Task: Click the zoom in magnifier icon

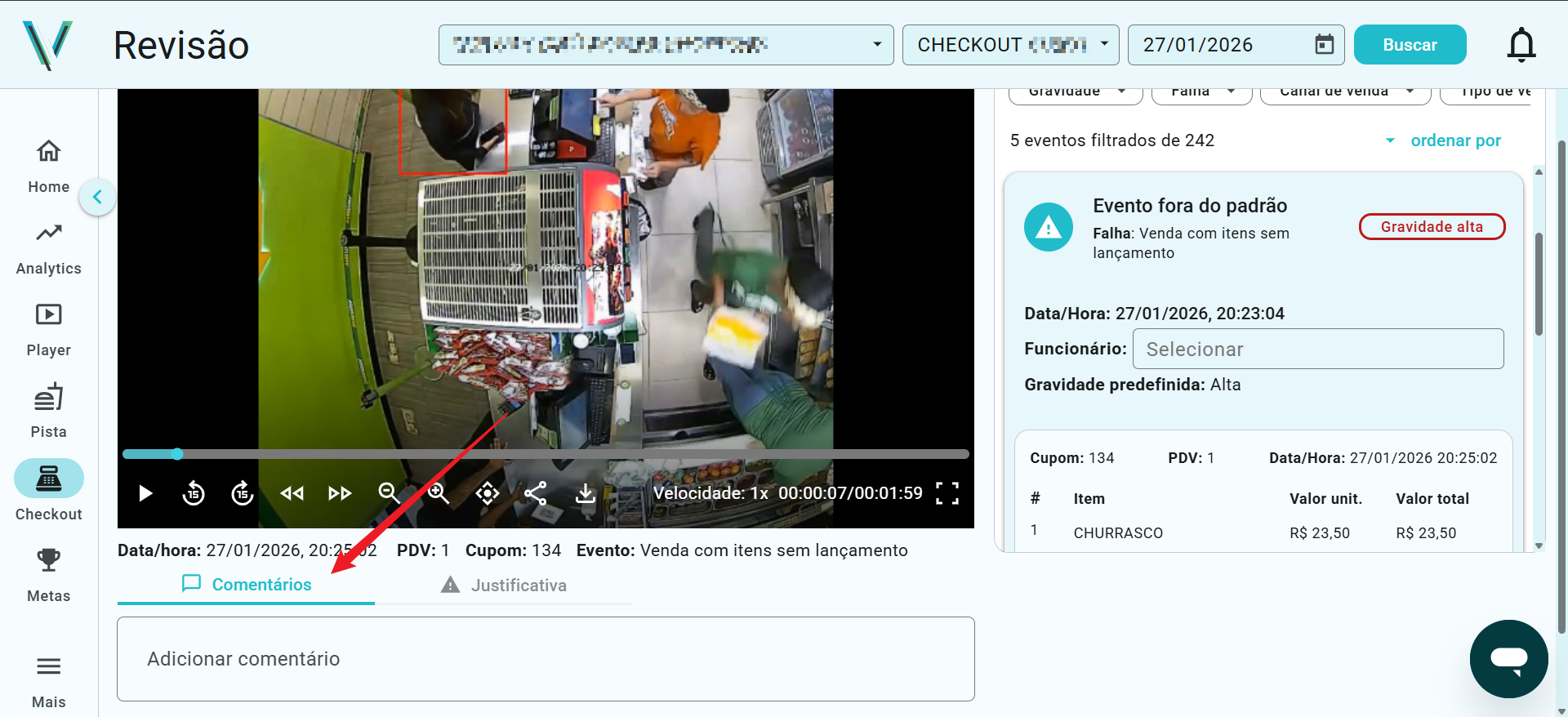Action: pos(439,493)
